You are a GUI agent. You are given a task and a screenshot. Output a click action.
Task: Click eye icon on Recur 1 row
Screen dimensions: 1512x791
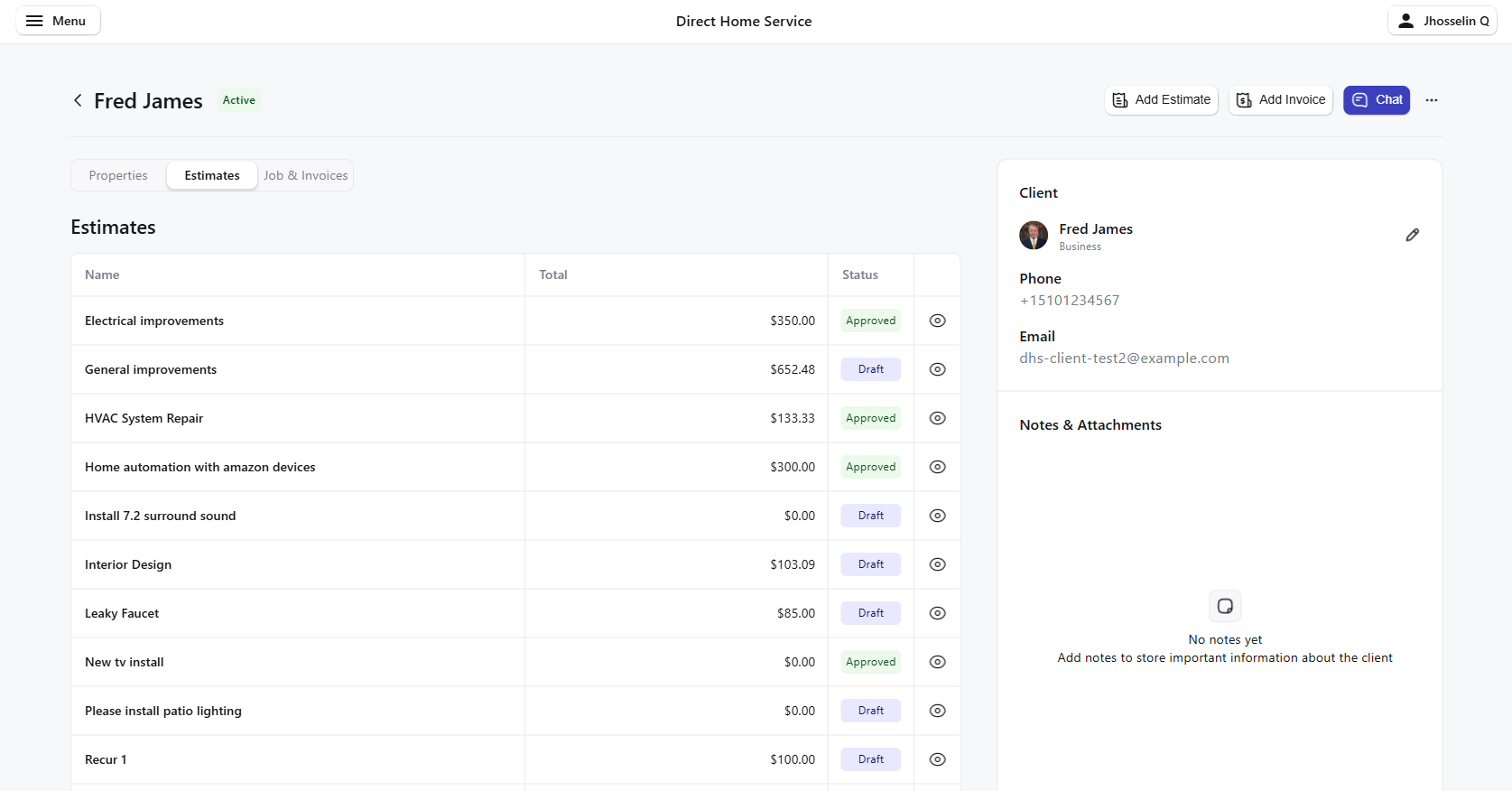937,759
